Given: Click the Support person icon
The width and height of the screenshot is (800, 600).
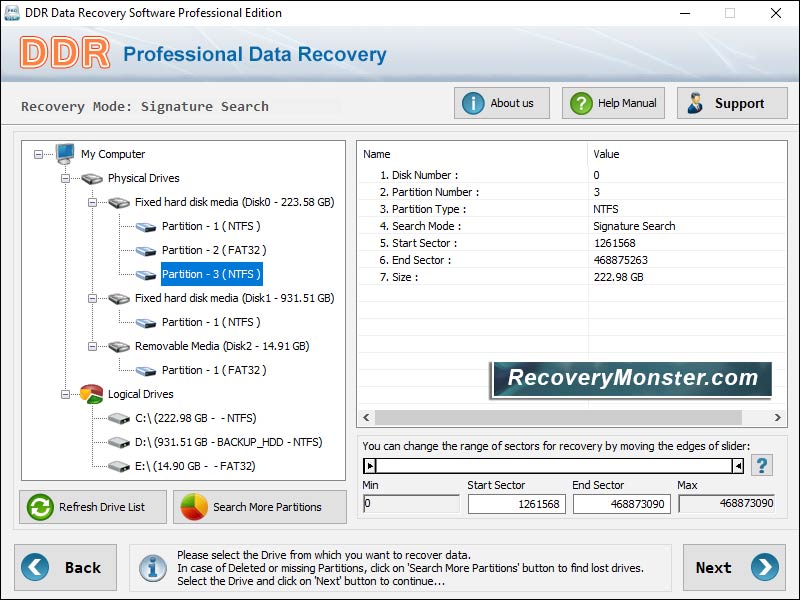Looking at the screenshot, I should [x=695, y=102].
